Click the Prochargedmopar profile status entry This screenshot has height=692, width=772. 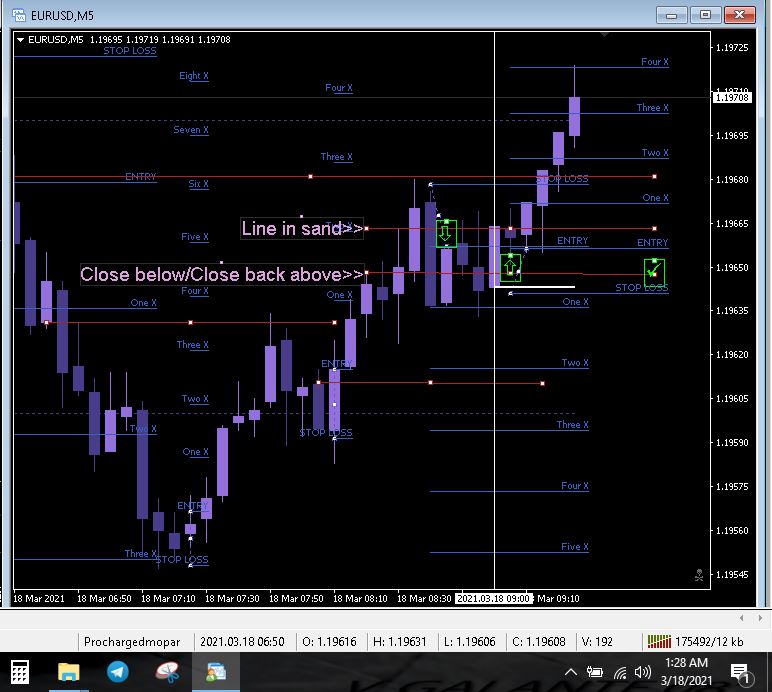[x=132, y=642]
